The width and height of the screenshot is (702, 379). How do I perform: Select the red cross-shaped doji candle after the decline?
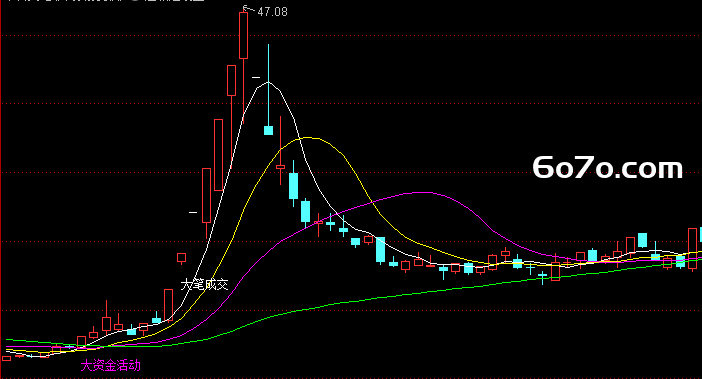(x=318, y=223)
